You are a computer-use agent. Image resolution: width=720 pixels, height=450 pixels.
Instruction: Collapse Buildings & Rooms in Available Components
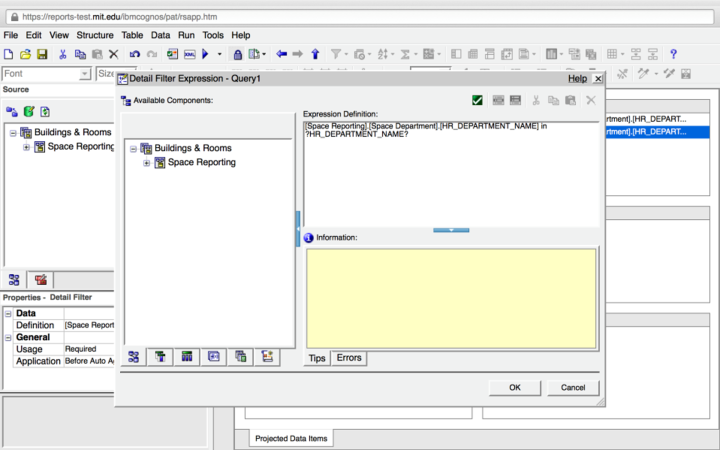point(134,149)
